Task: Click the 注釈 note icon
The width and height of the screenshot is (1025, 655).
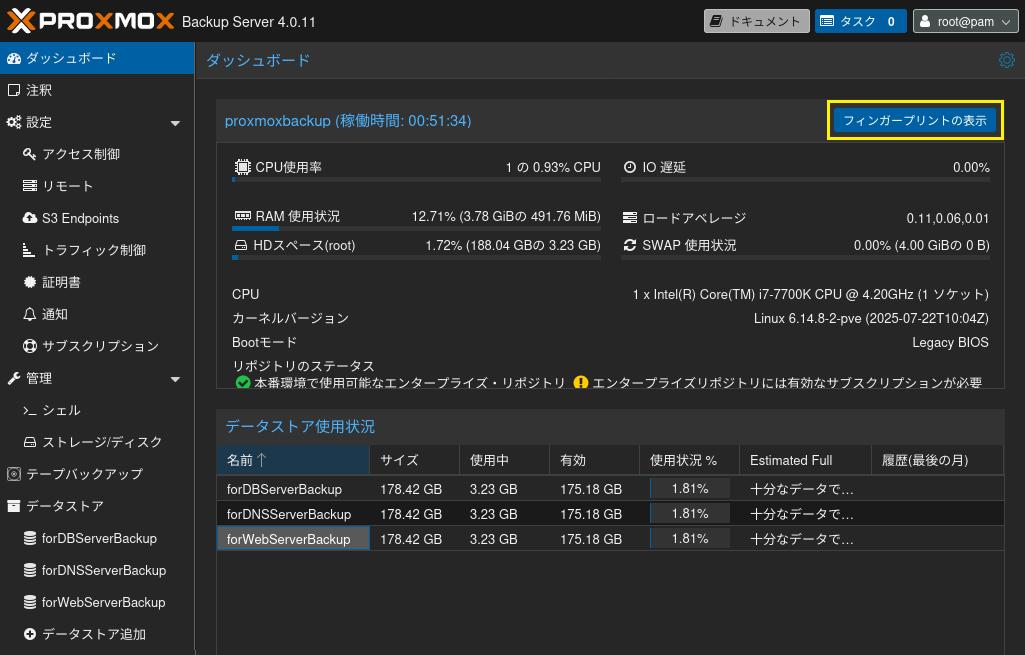Action: 14,90
